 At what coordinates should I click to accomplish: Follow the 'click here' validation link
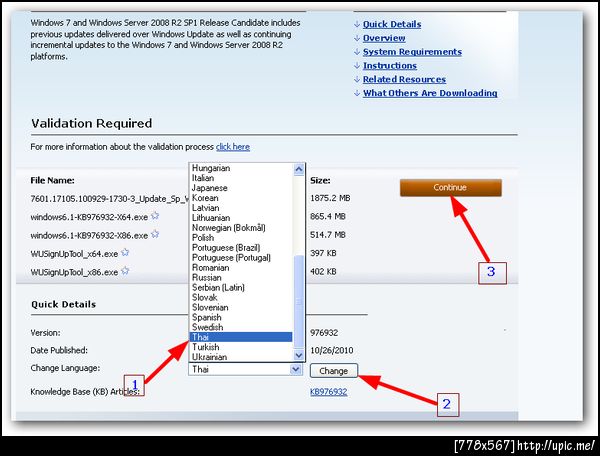233,147
